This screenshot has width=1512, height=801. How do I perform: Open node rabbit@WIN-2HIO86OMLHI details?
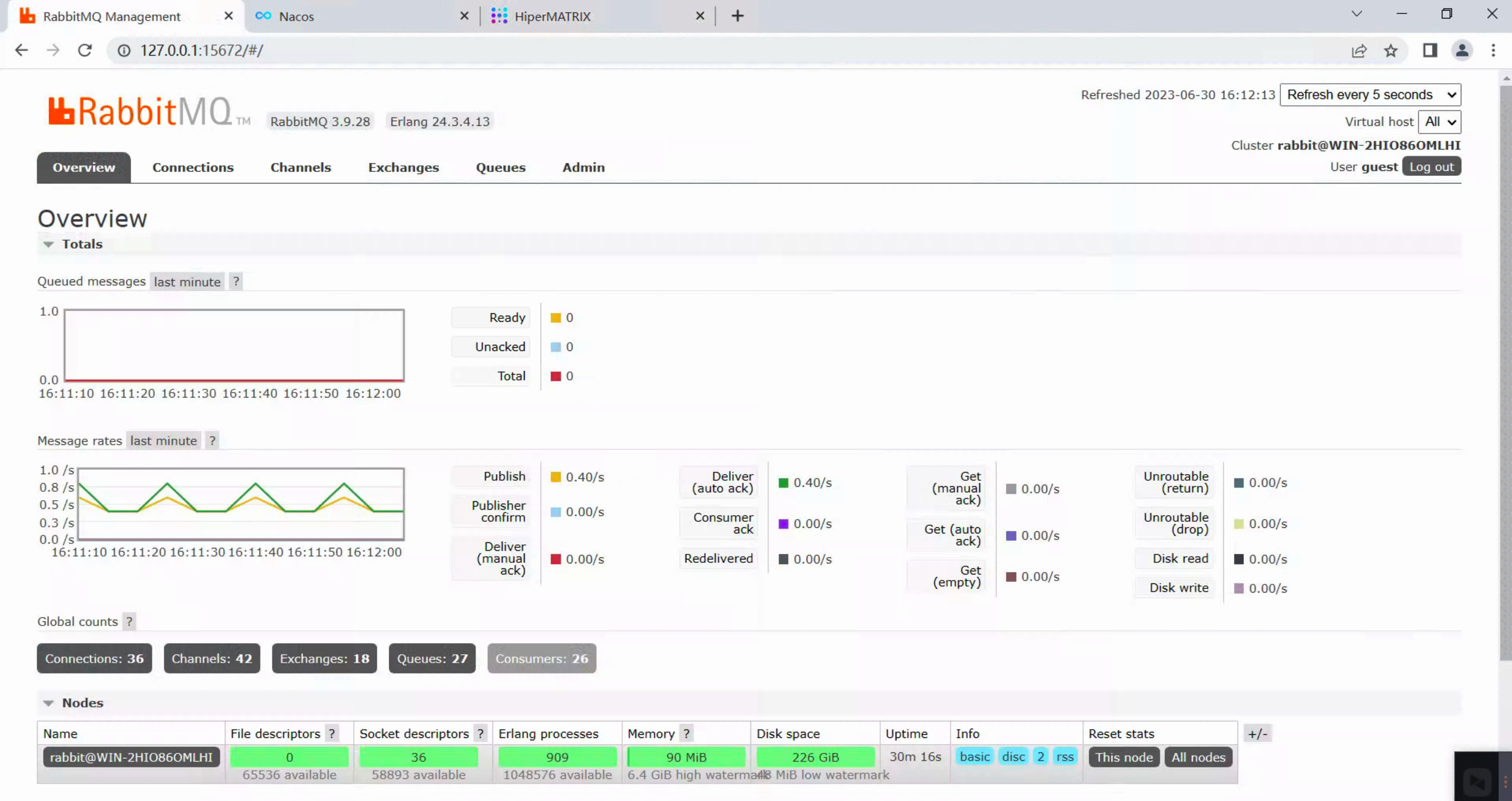click(131, 757)
